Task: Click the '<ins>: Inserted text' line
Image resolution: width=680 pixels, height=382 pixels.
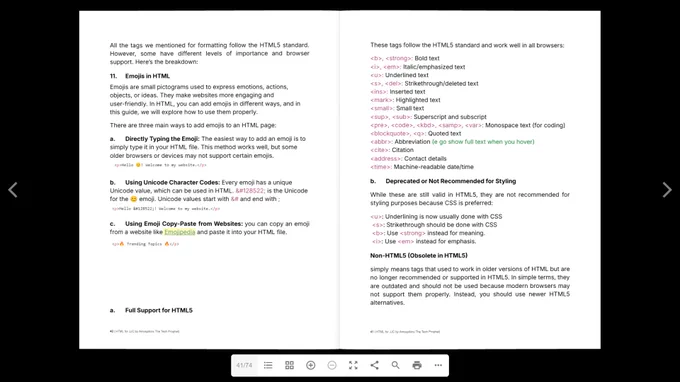Action: pyautogui.click(x=398, y=91)
